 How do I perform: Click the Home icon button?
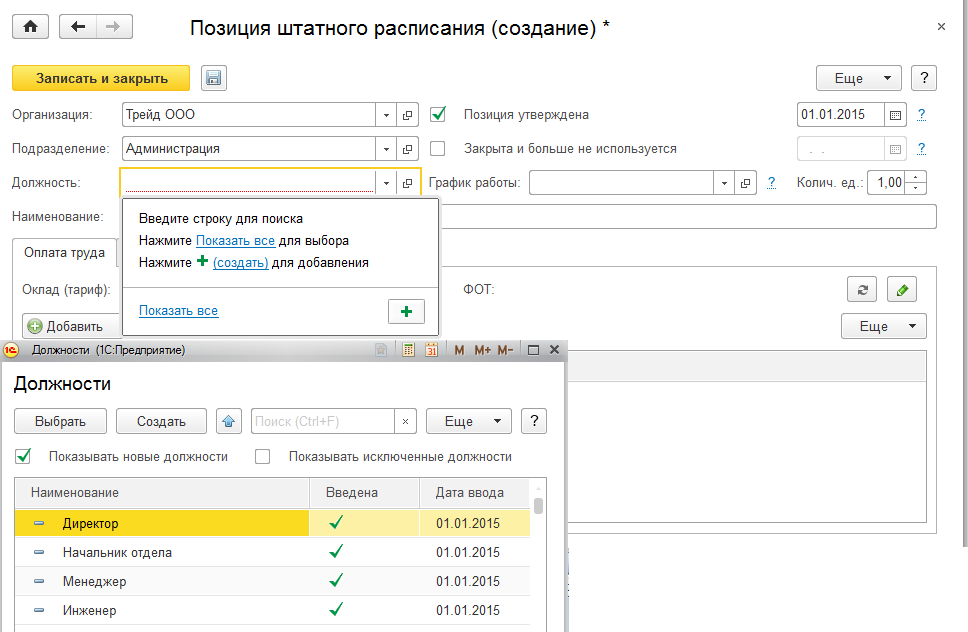tap(30, 27)
